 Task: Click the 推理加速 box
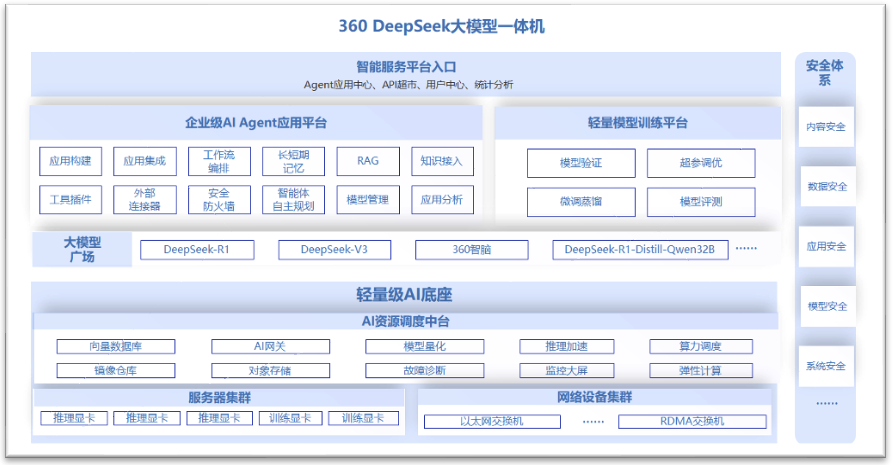[x=567, y=346]
